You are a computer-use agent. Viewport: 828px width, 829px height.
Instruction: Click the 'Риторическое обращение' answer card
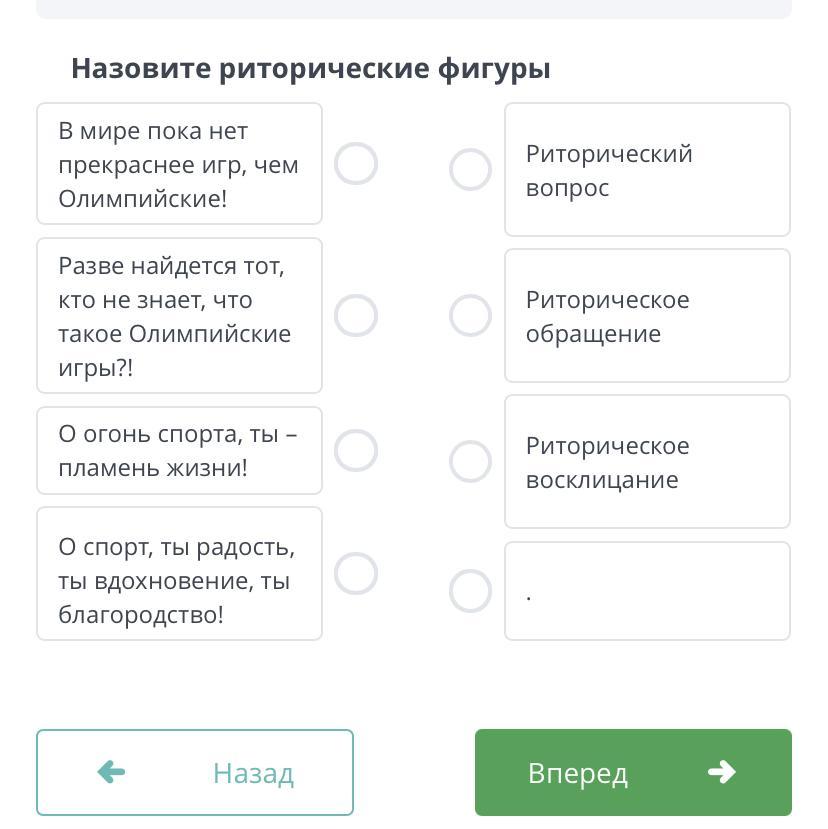point(647,316)
